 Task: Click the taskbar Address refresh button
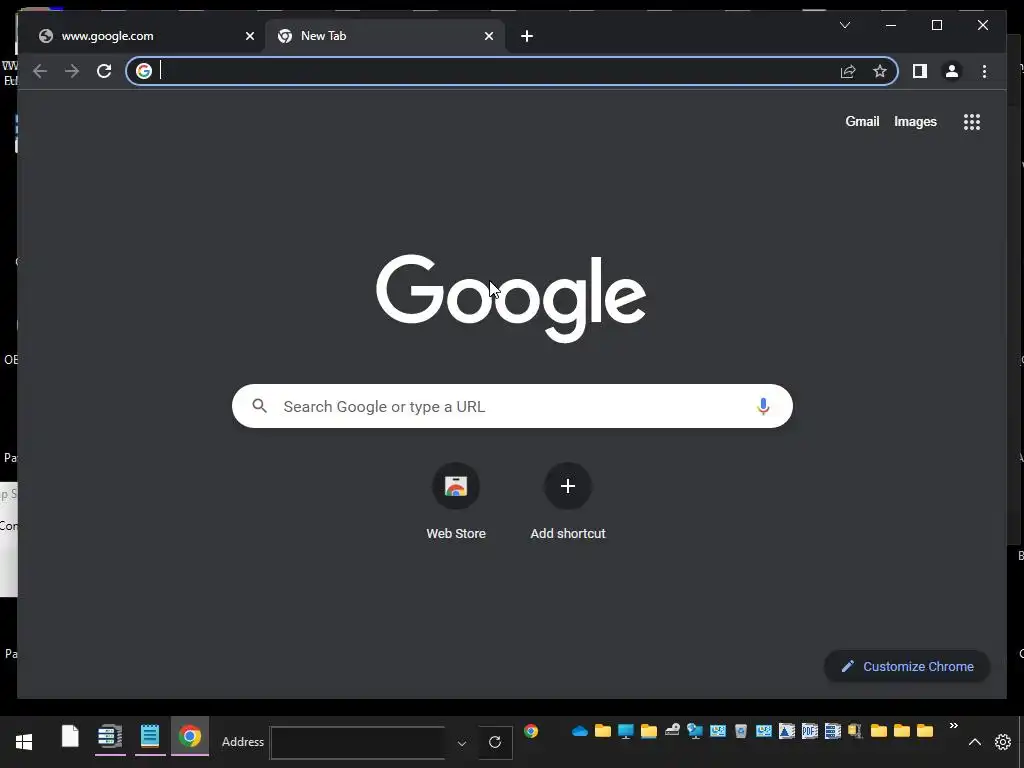point(495,742)
